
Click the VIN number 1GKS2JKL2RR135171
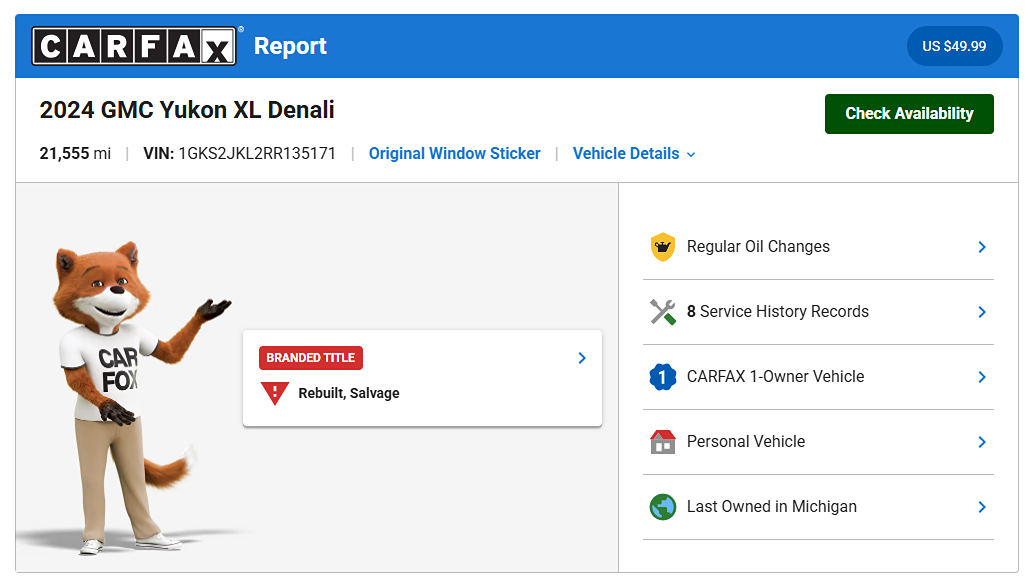[257, 154]
